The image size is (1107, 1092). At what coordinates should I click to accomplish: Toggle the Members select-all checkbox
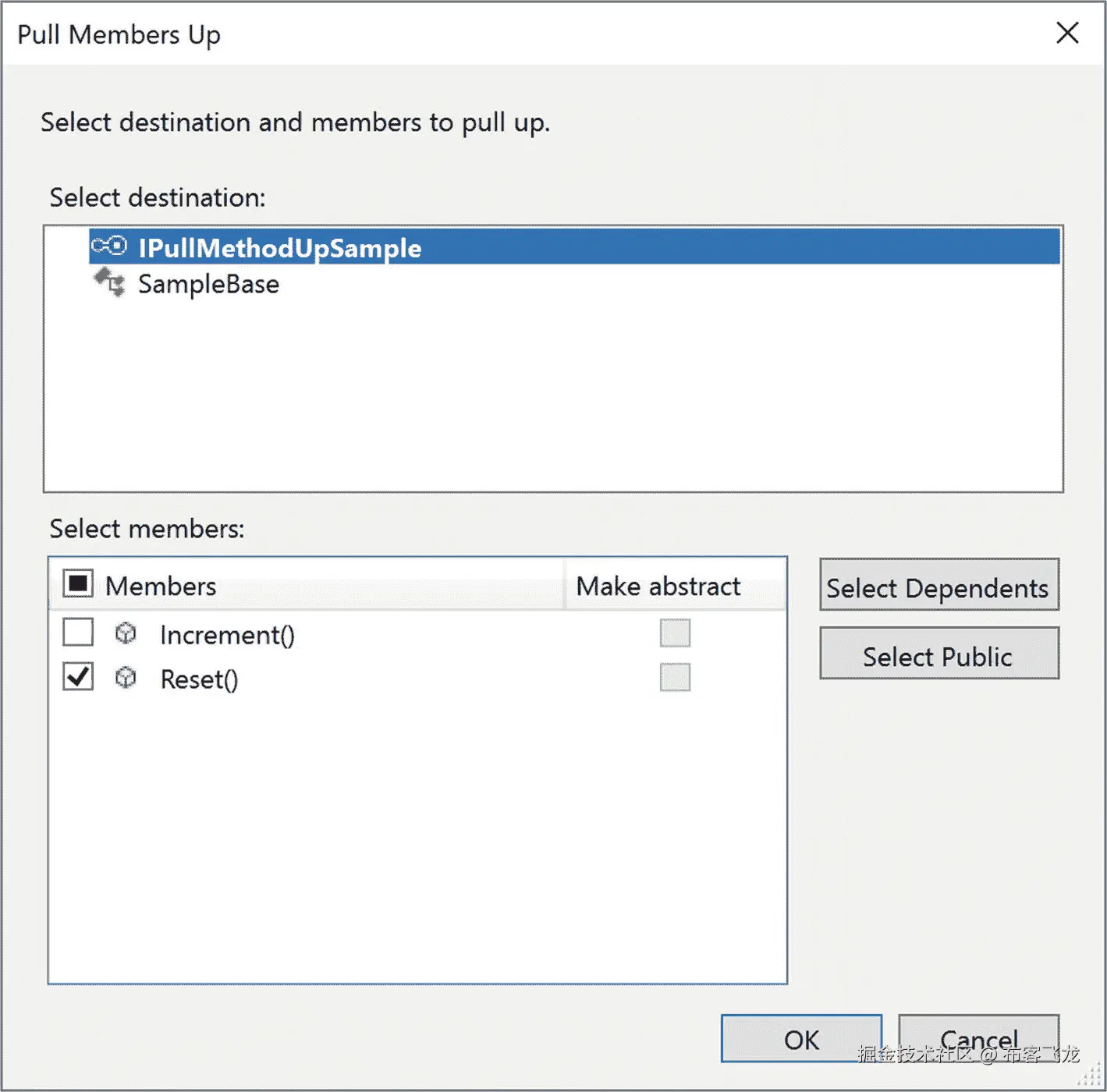point(78,584)
